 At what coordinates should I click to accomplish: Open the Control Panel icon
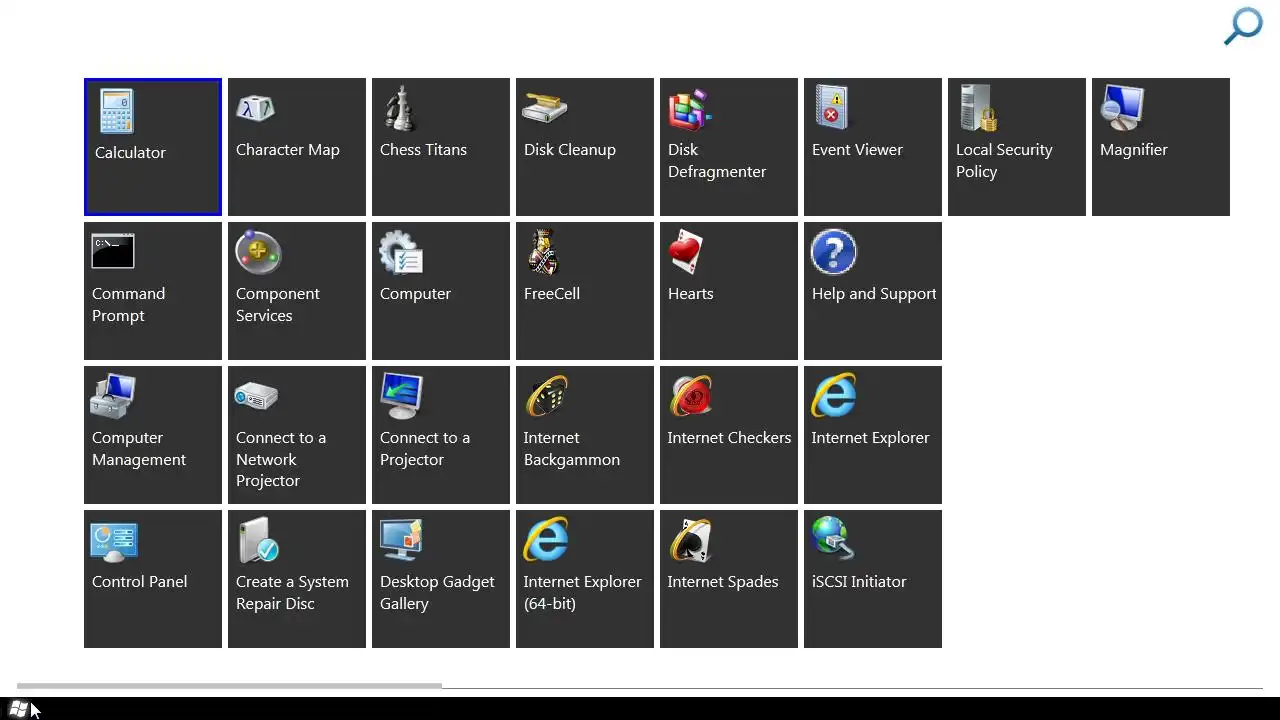[113, 541]
